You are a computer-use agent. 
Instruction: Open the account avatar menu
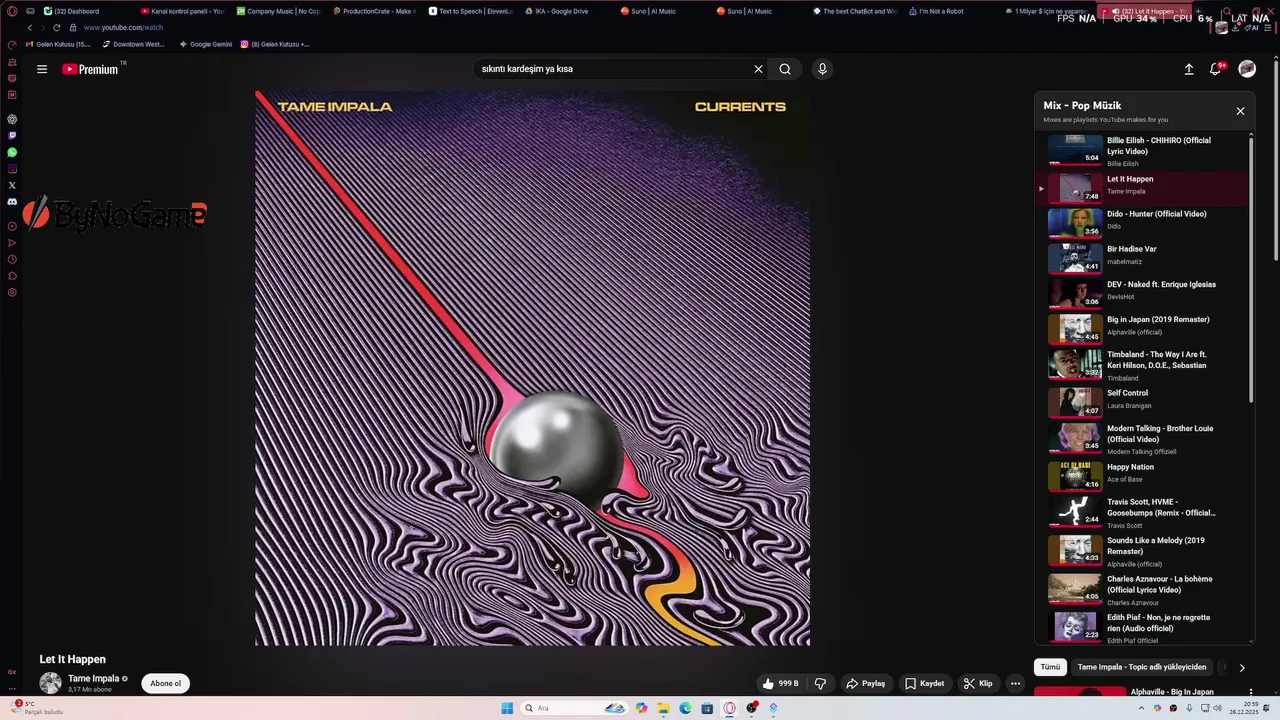tap(1247, 69)
